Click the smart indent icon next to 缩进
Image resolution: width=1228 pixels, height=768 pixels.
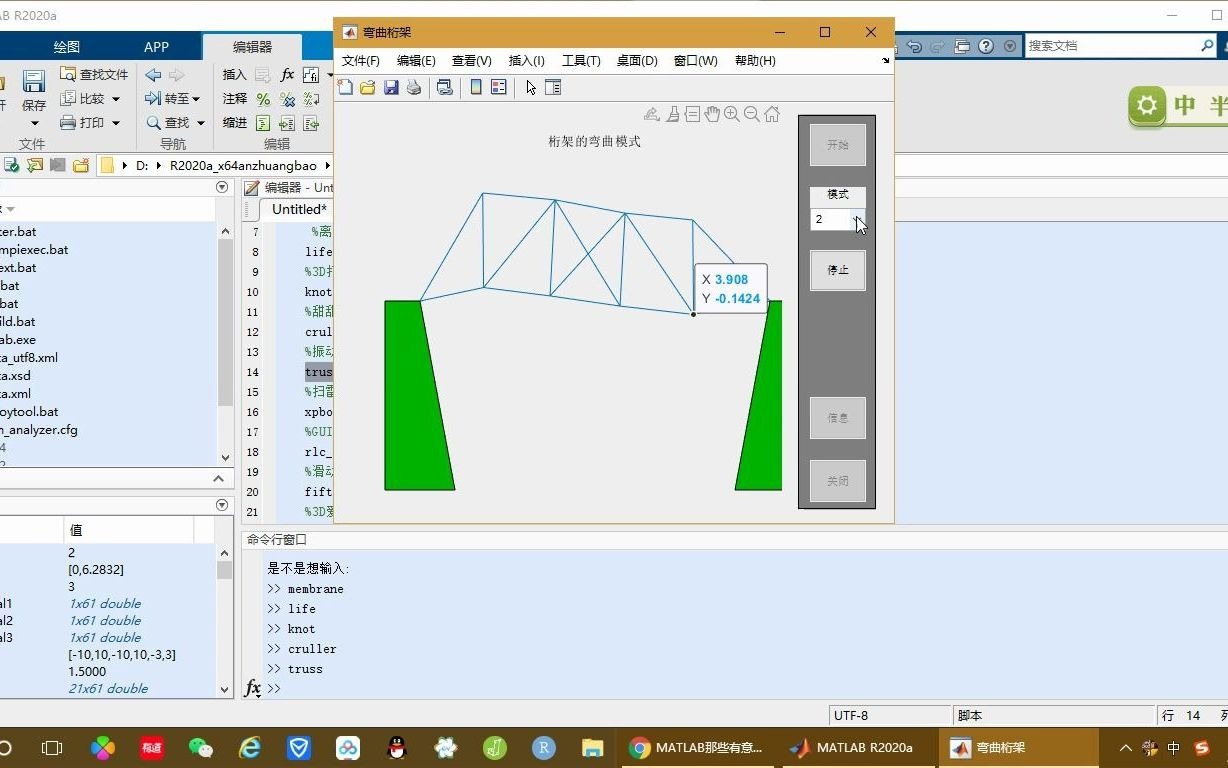[263, 123]
